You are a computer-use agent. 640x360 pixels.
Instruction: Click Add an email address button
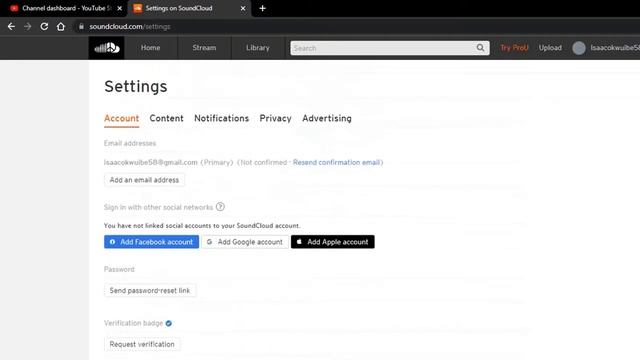(144, 180)
